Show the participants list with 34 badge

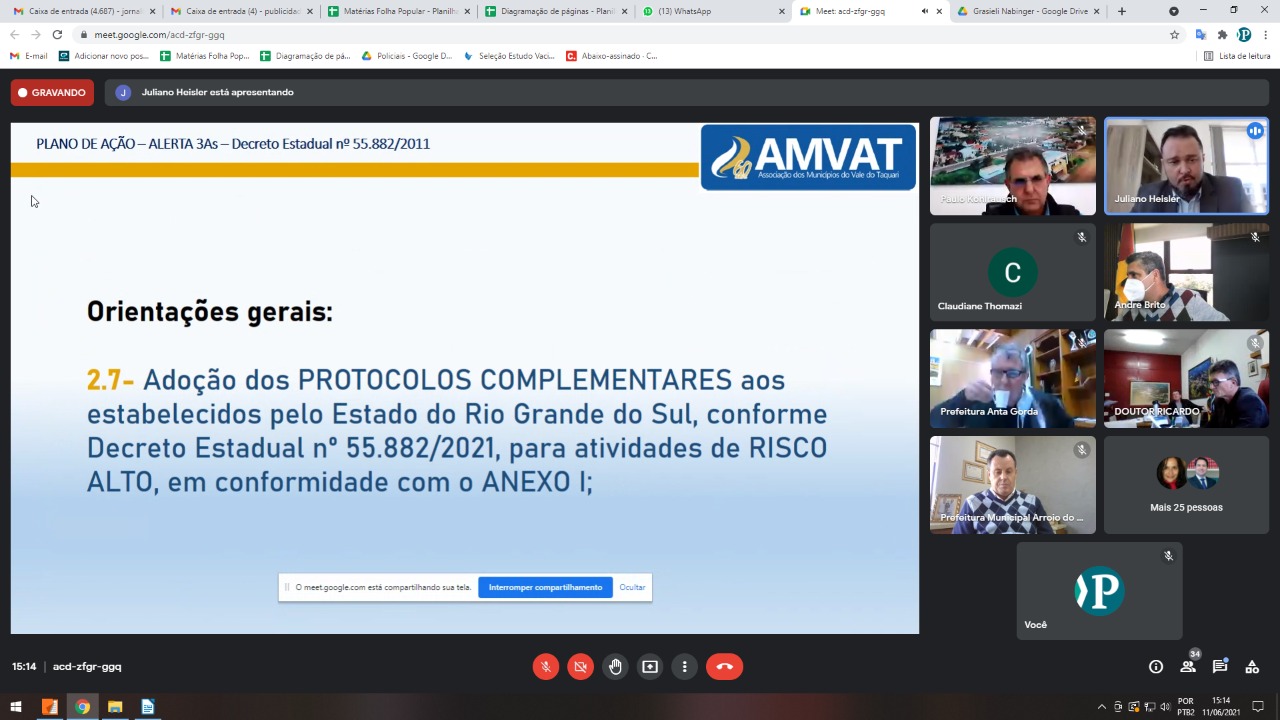(1188, 667)
